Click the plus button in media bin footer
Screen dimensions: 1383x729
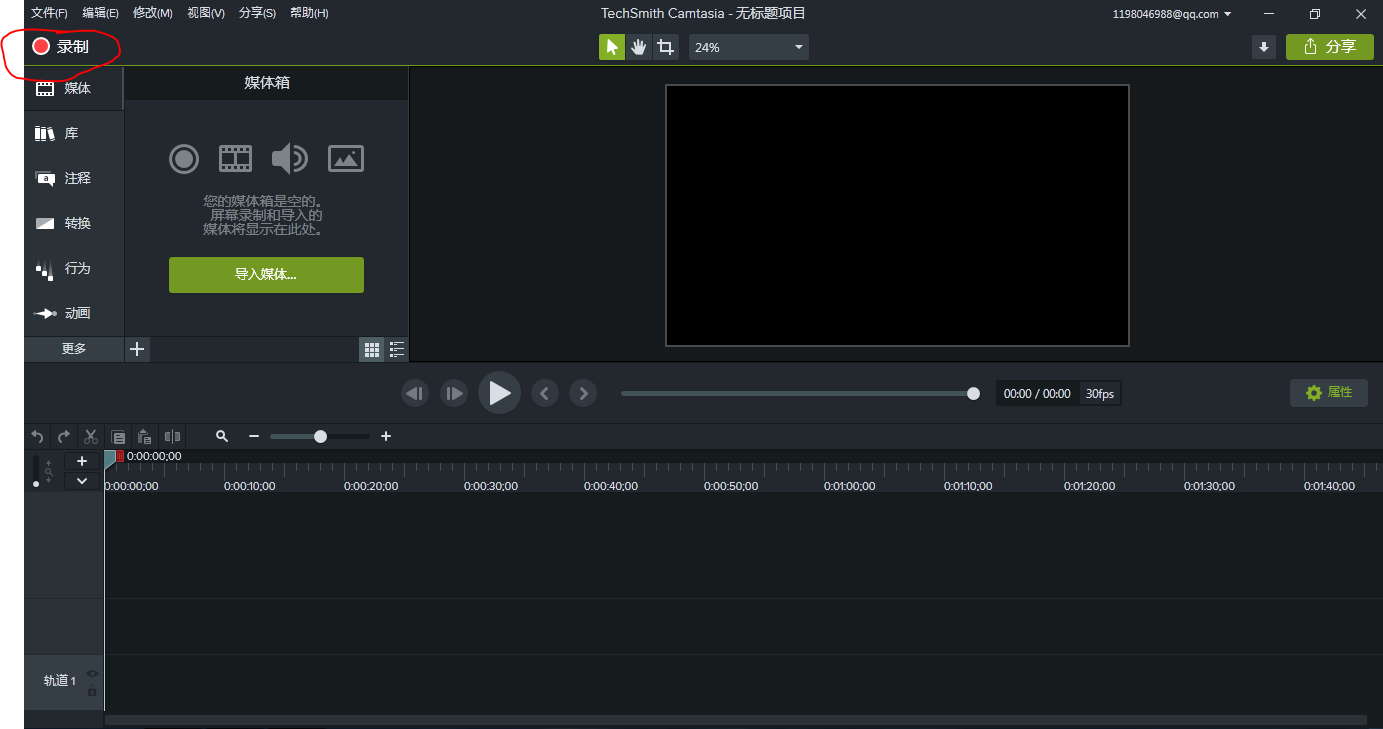point(137,349)
